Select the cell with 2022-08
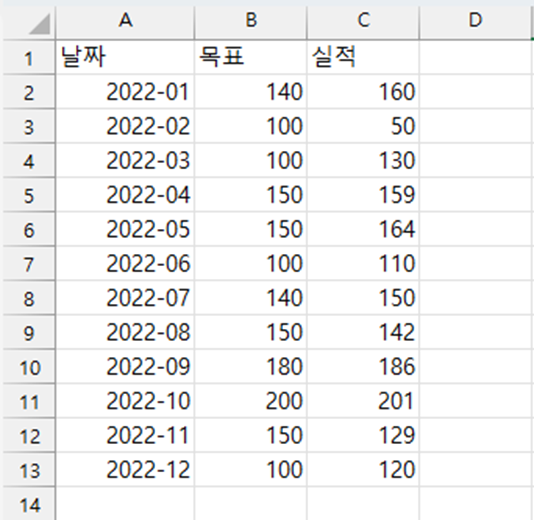 tap(125, 332)
